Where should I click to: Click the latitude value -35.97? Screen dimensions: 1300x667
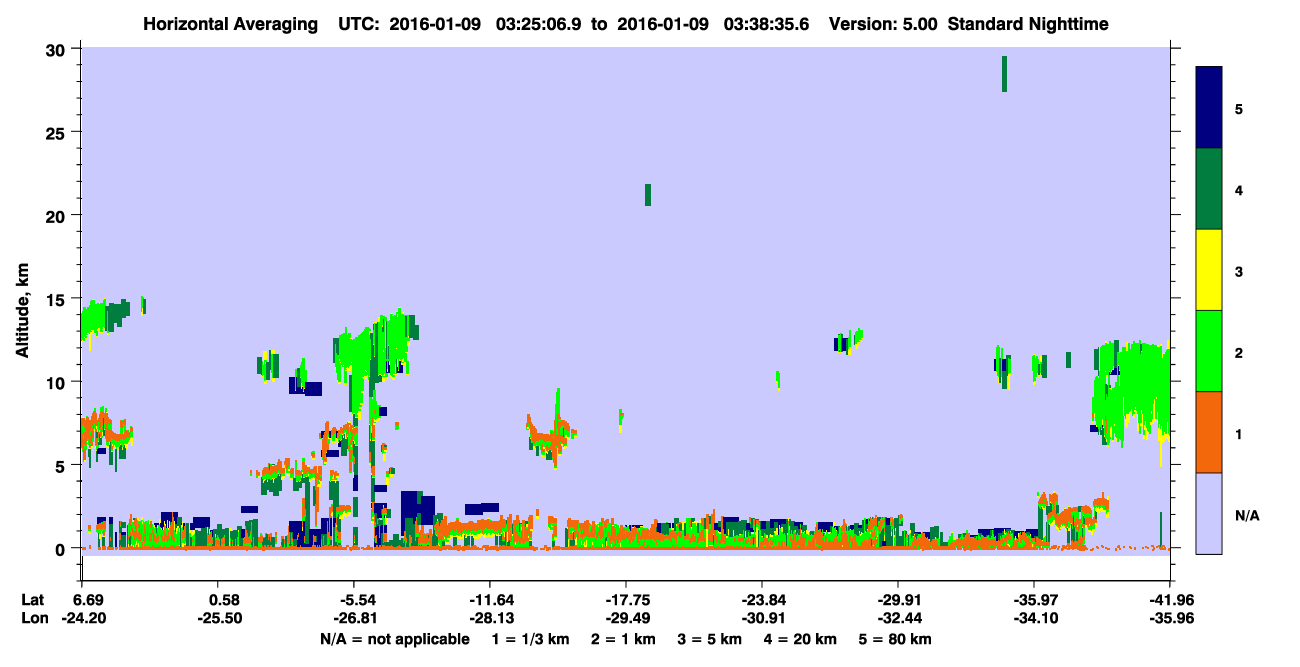click(x=1034, y=600)
